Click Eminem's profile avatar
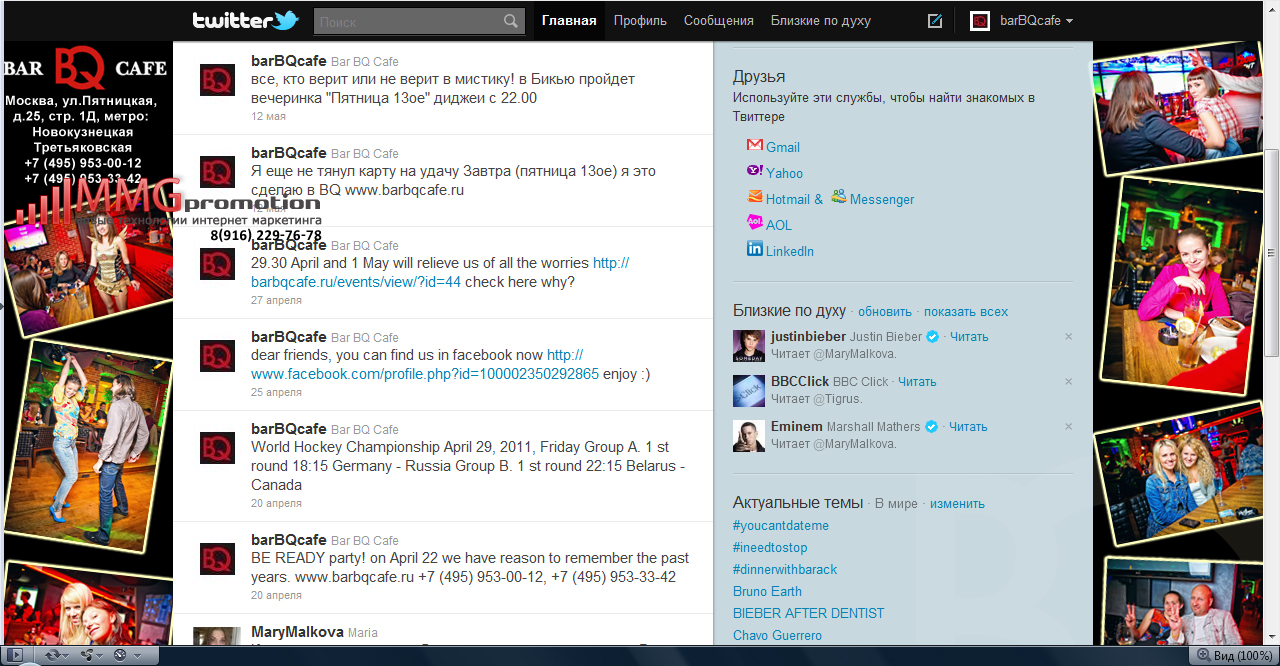 pyautogui.click(x=749, y=435)
